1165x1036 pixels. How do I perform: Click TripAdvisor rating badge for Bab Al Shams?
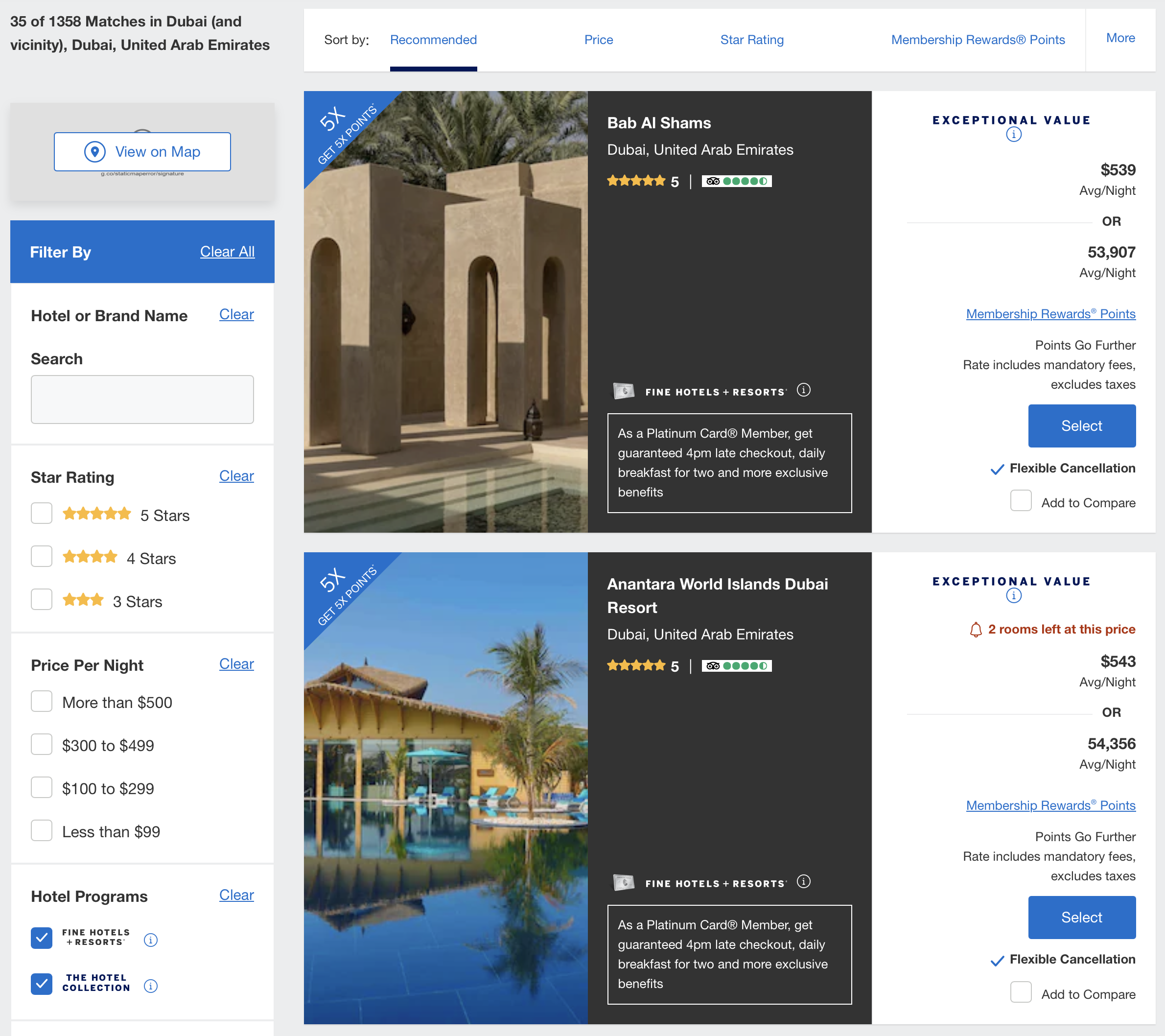(736, 181)
